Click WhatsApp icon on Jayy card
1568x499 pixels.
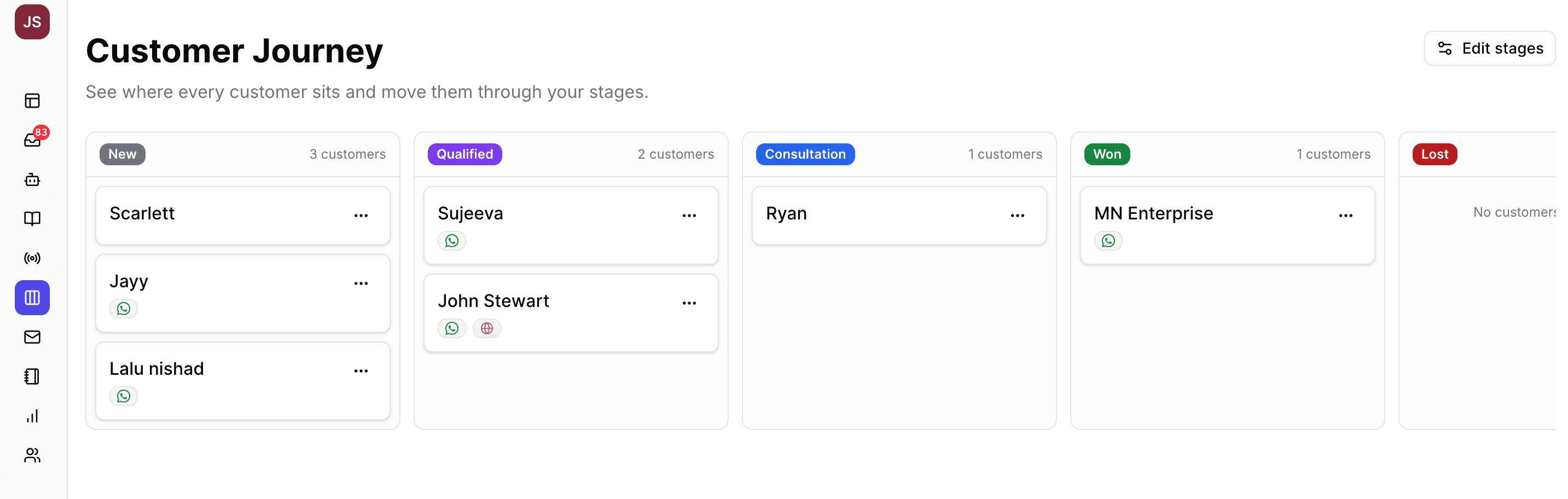[124, 309]
